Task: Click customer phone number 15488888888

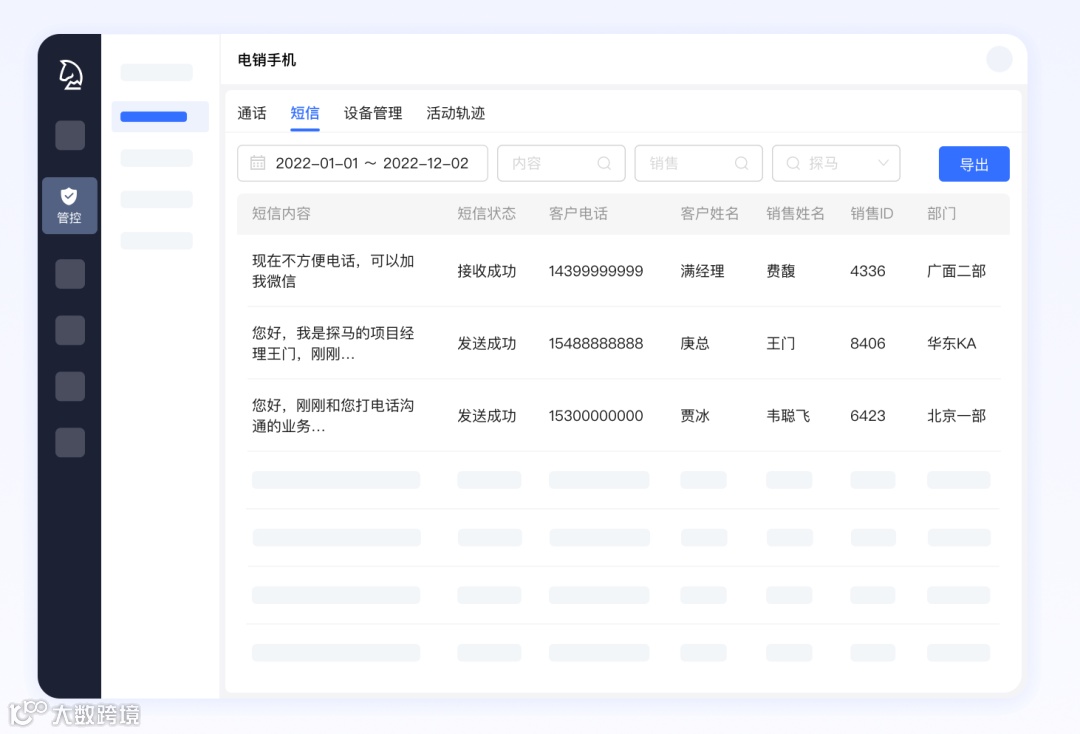Action: pos(596,343)
